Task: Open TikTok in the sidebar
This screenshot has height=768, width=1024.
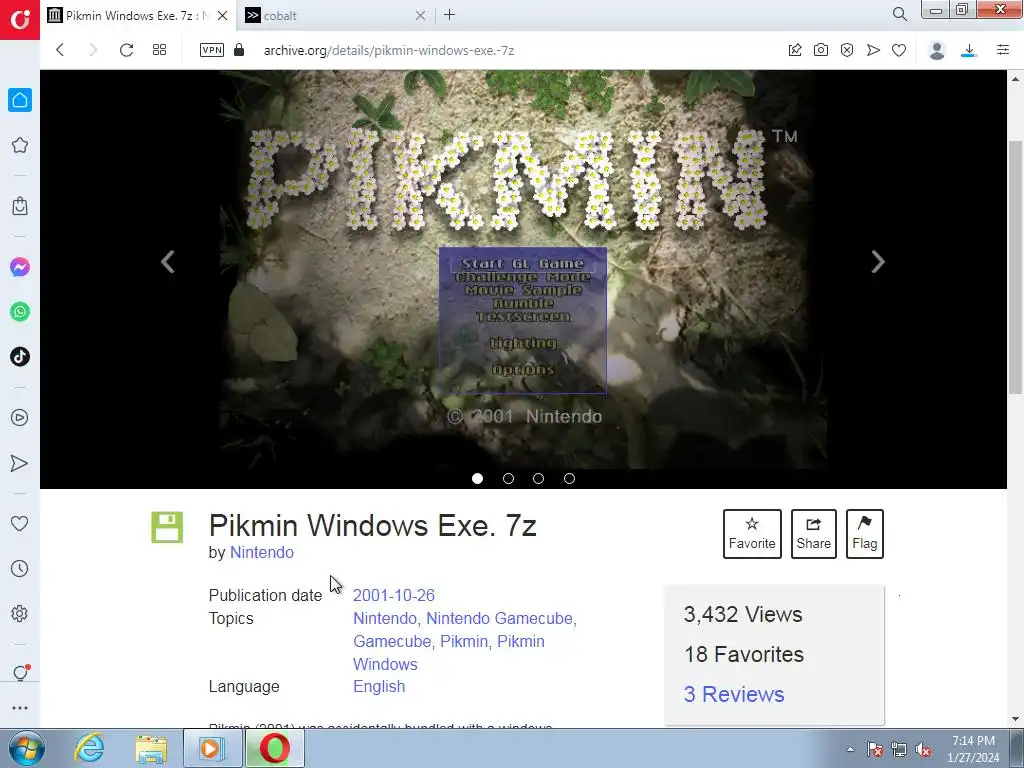Action: tap(20, 357)
